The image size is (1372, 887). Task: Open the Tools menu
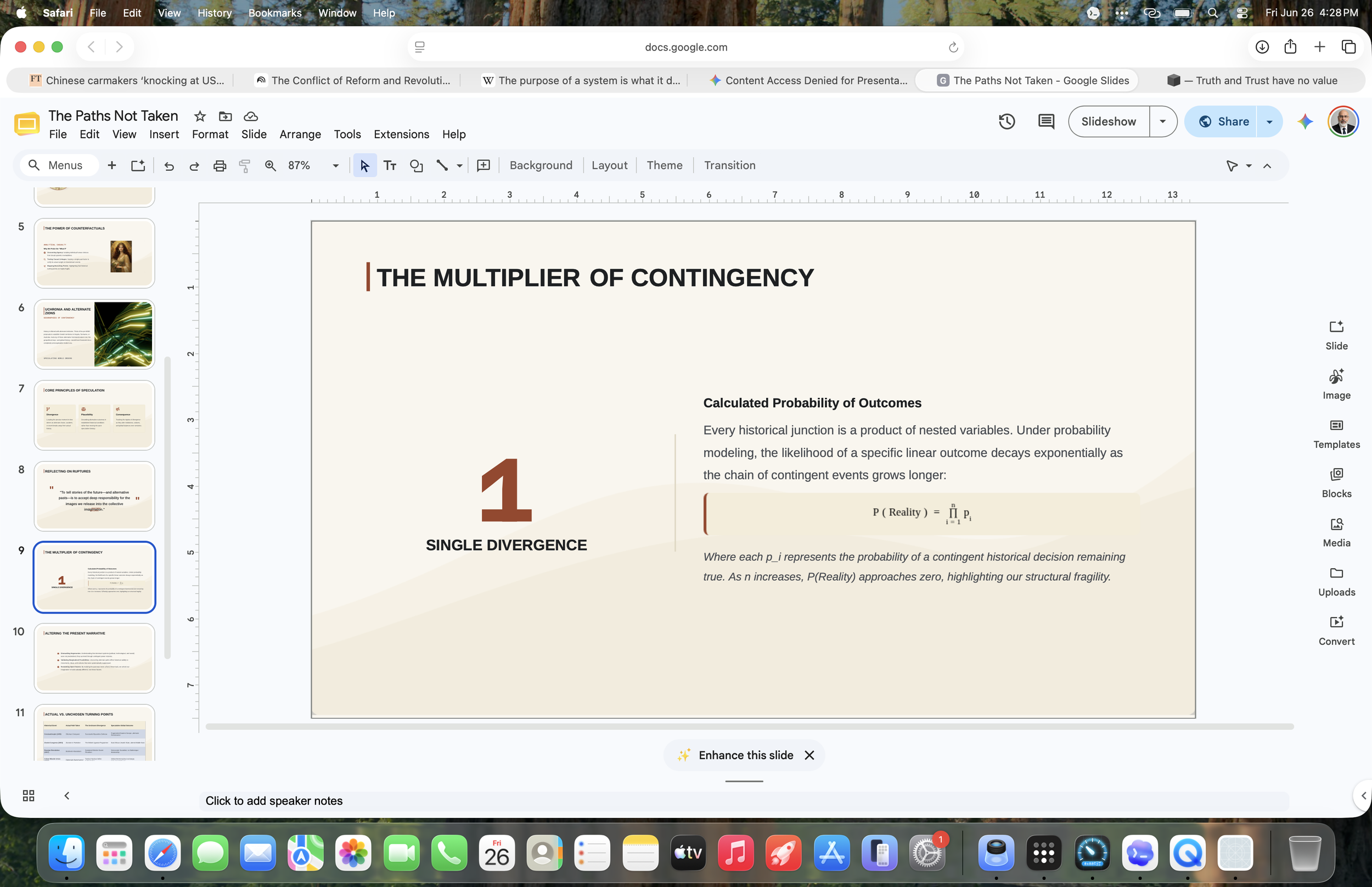click(x=347, y=134)
